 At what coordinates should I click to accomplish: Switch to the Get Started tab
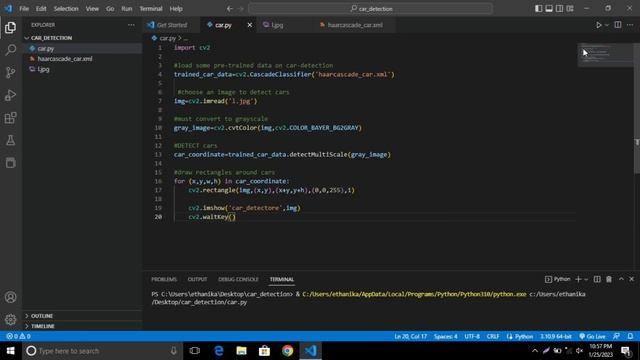click(171, 25)
